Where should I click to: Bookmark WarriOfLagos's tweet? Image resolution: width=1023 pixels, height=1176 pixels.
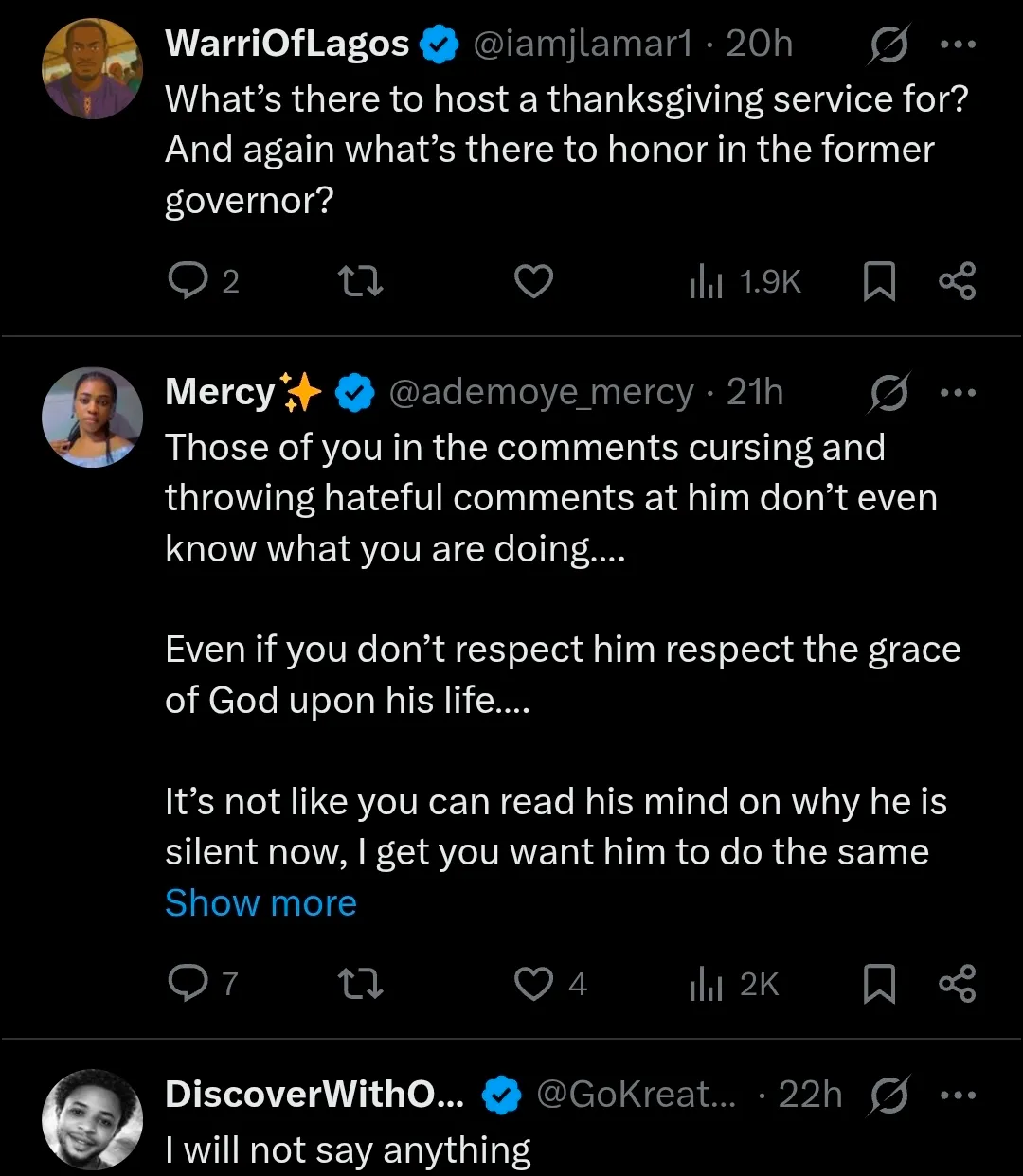(879, 281)
